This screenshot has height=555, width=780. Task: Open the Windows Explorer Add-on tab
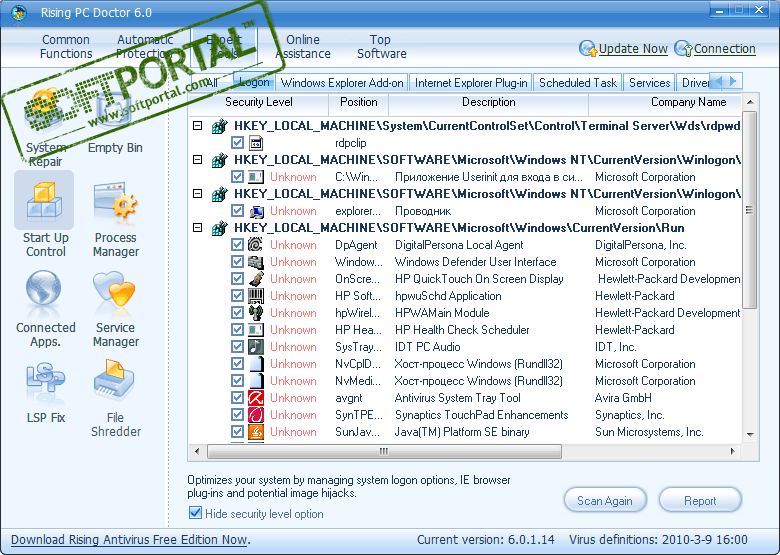(342, 83)
